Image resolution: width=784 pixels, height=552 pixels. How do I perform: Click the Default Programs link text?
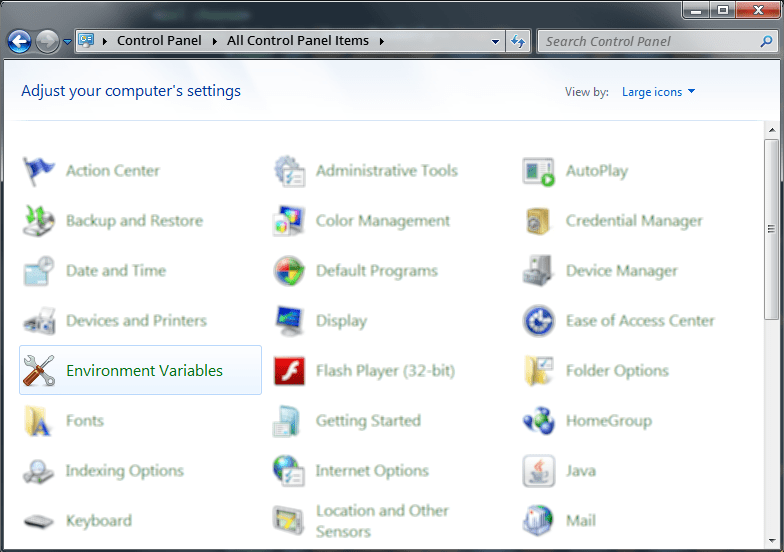pyautogui.click(x=377, y=271)
